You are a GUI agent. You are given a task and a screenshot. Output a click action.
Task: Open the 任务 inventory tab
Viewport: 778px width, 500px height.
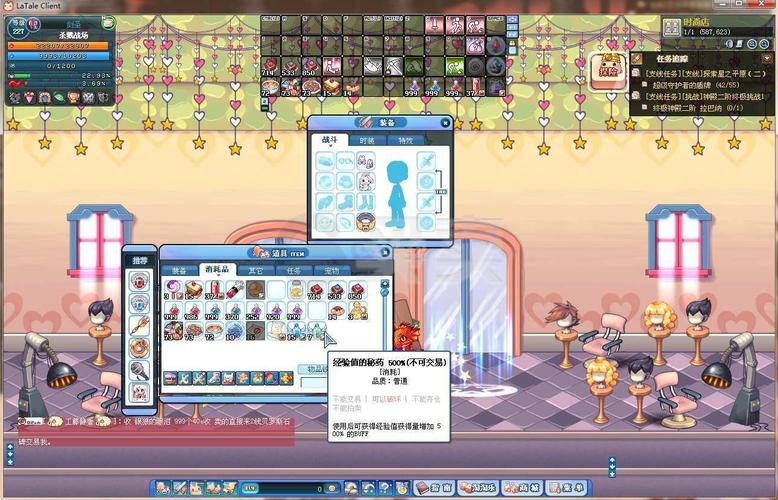click(x=294, y=270)
